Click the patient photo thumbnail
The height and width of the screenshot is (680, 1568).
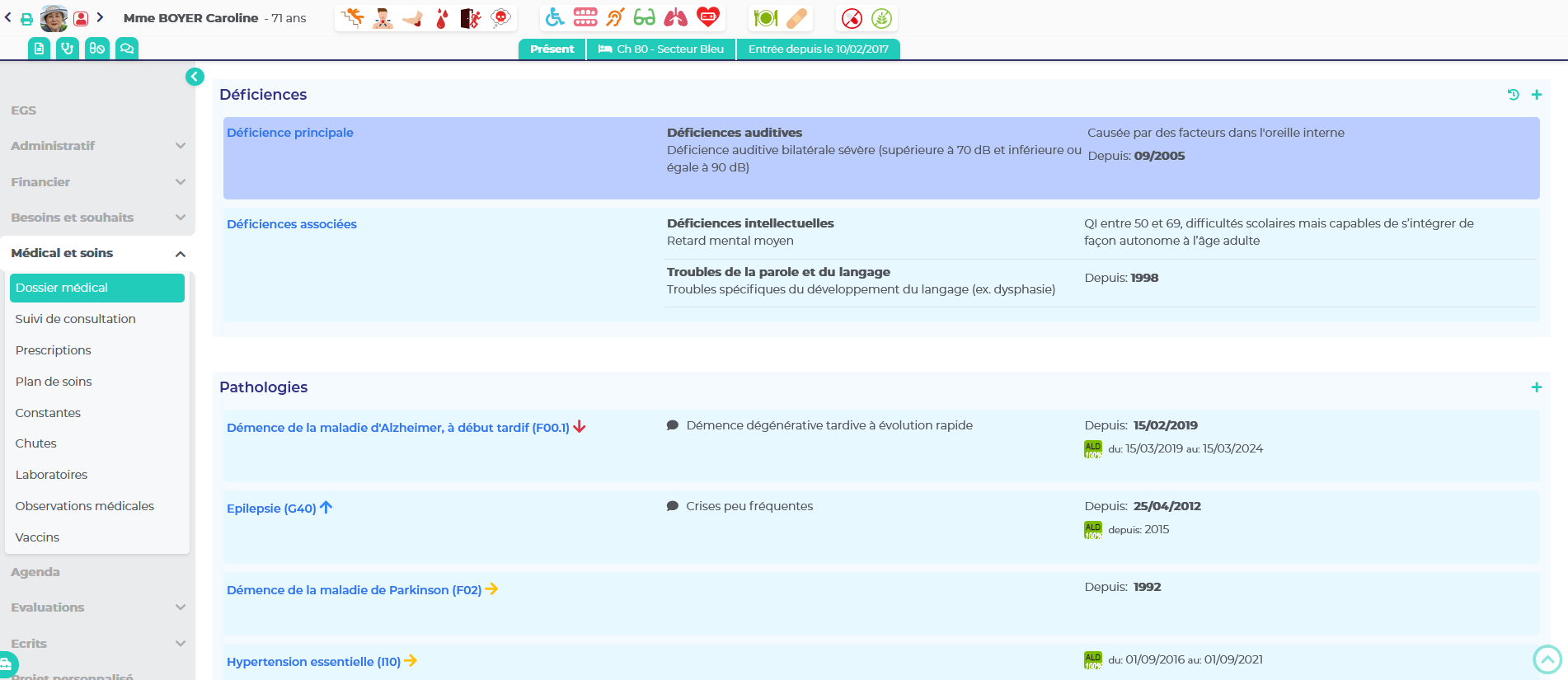coord(54,18)
